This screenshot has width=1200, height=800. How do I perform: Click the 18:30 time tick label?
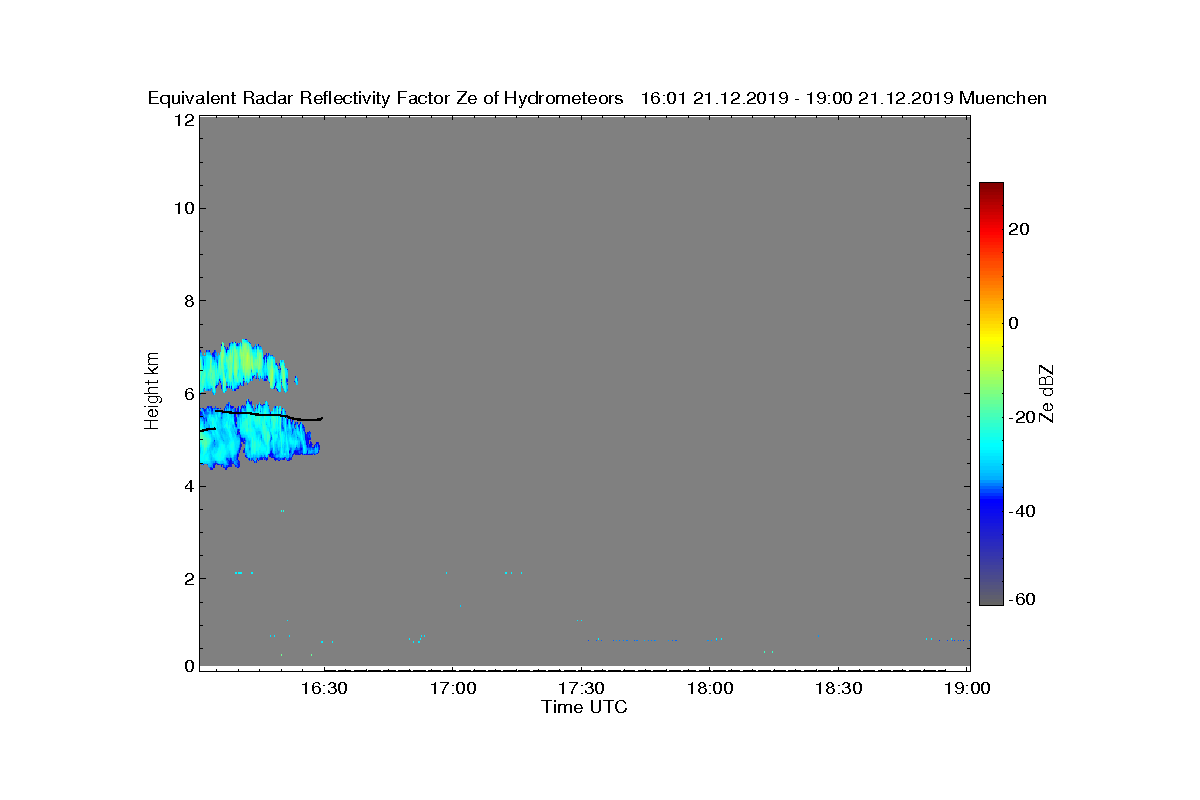(x=839, y=688)
